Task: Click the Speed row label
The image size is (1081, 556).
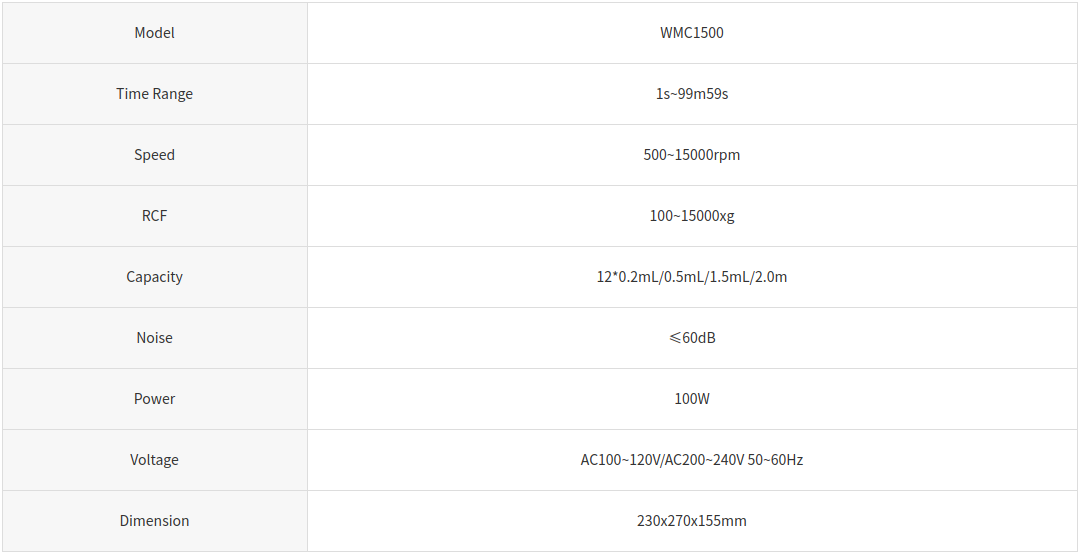Action: pyautogui.click(x=154, y=155)
